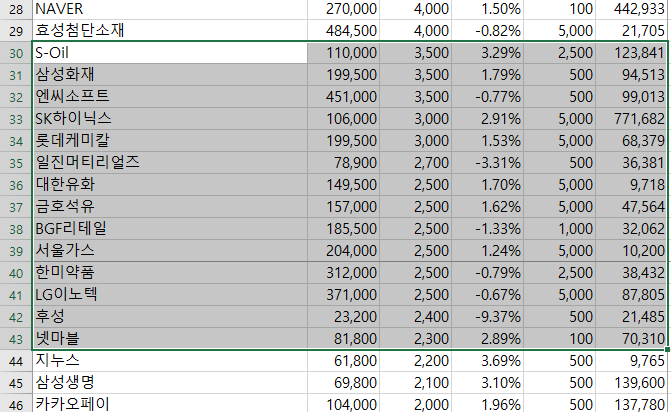
Task: Click the percent cell 3.29%
Action: tap(487, 53)
